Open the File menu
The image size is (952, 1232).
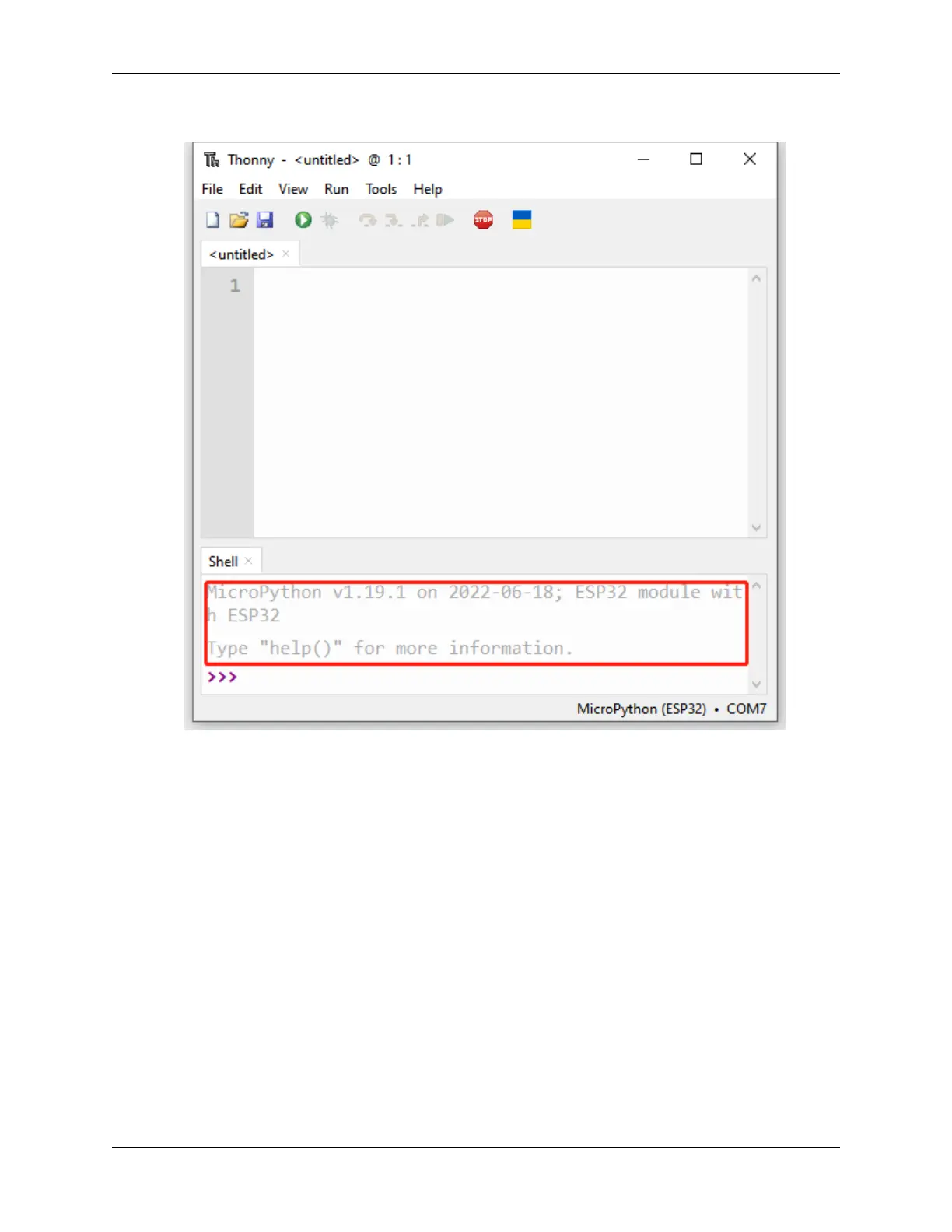(x=212, y=189)
